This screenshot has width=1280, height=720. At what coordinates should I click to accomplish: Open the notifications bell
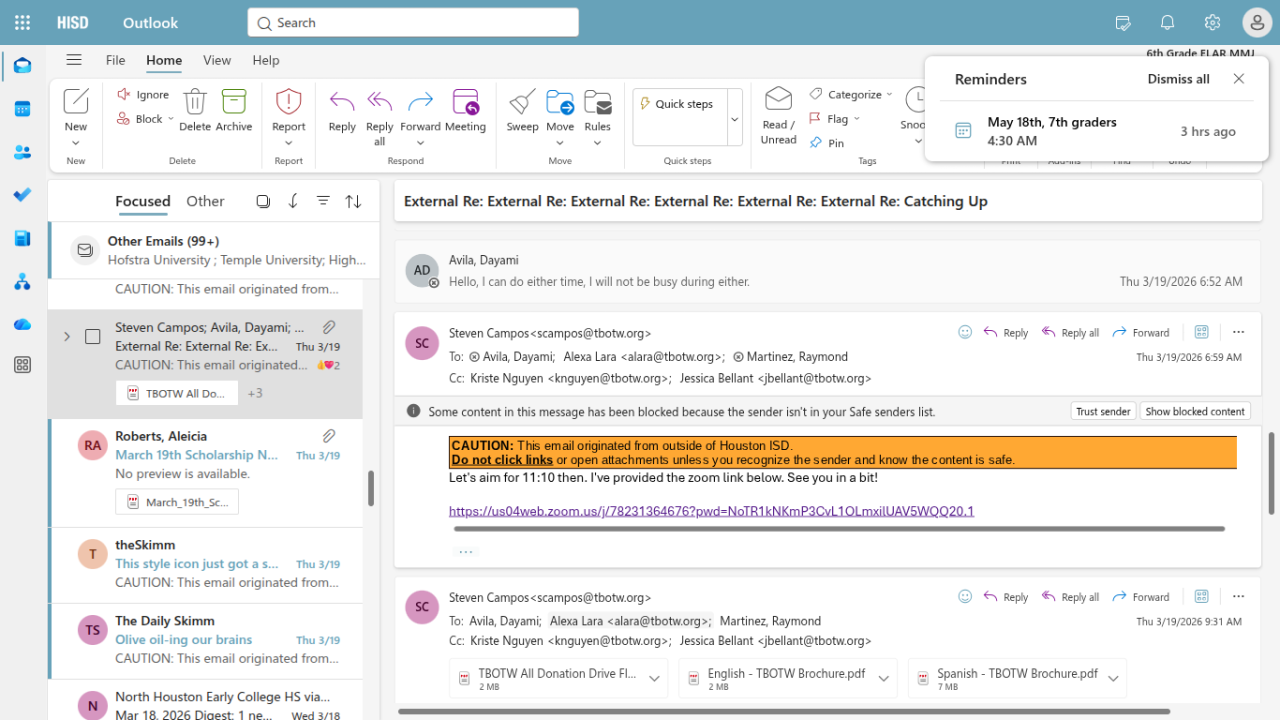tap(1167, 22)
